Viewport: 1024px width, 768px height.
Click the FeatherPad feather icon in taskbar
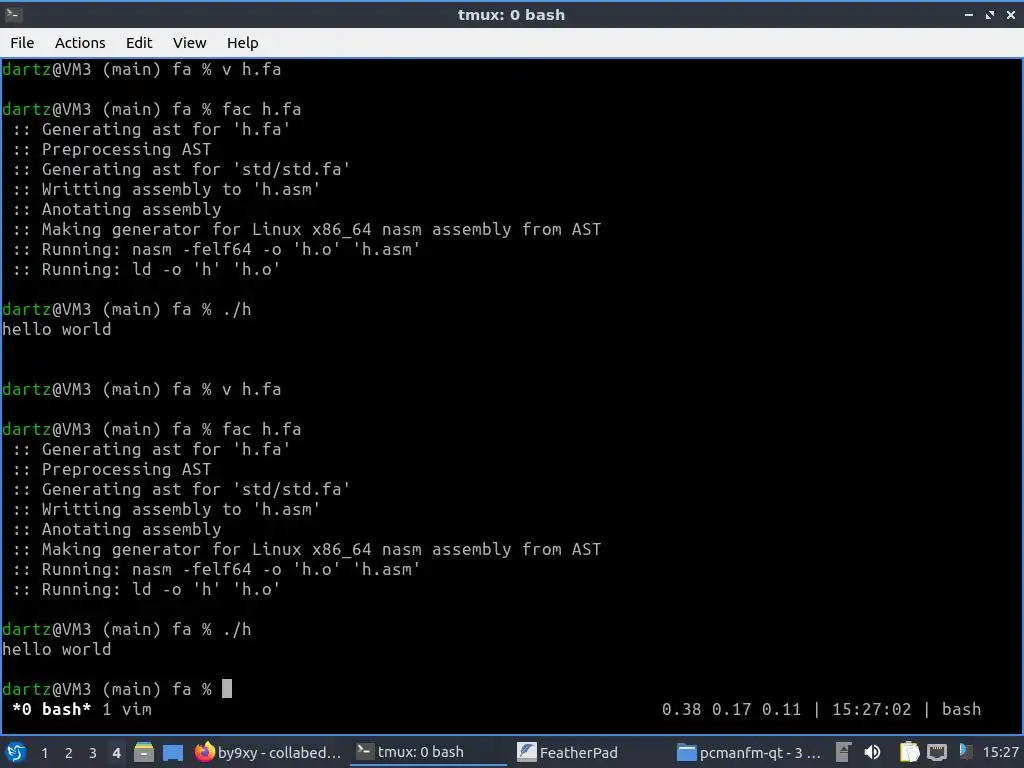coord(526,752)
